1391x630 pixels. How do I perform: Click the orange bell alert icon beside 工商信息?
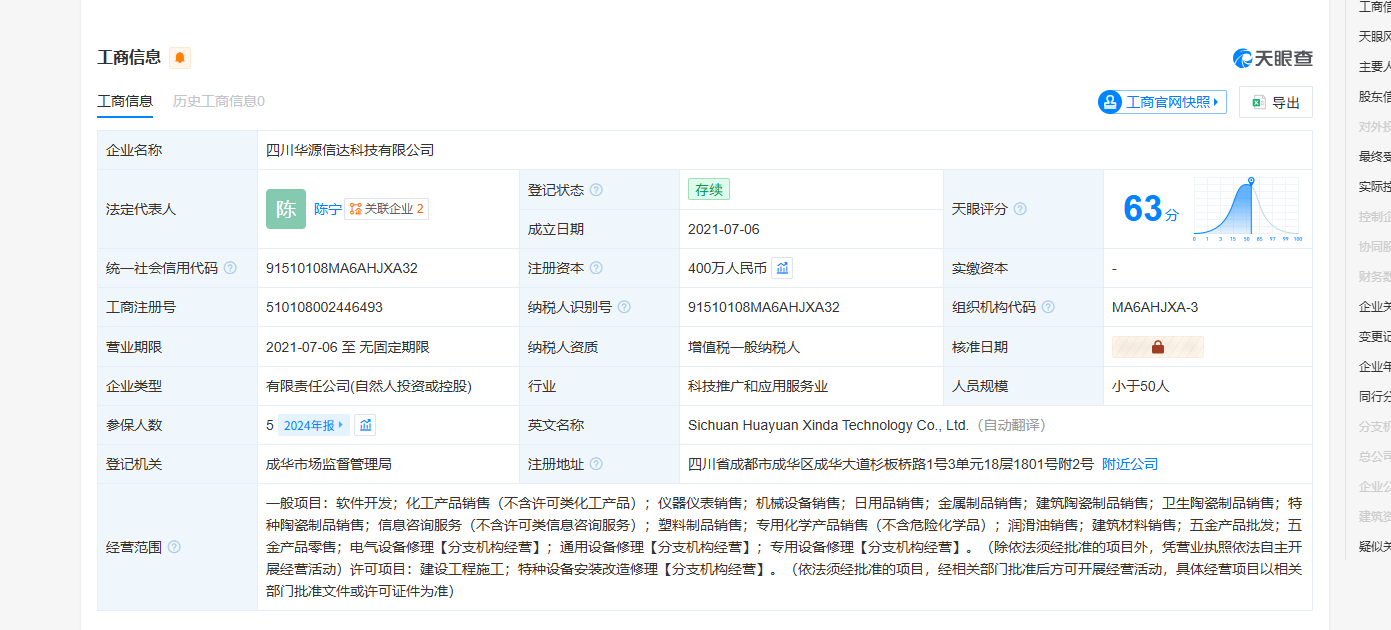[180, 58]
